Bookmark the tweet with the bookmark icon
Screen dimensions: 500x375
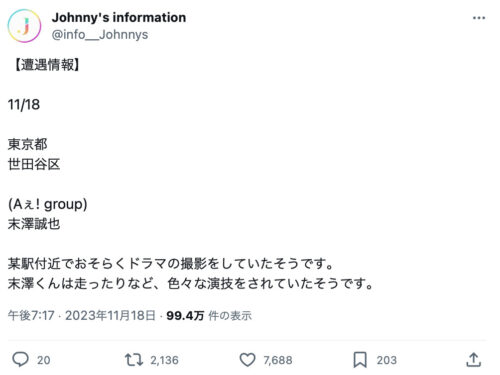pyautogui.click(x=360, y=360)
